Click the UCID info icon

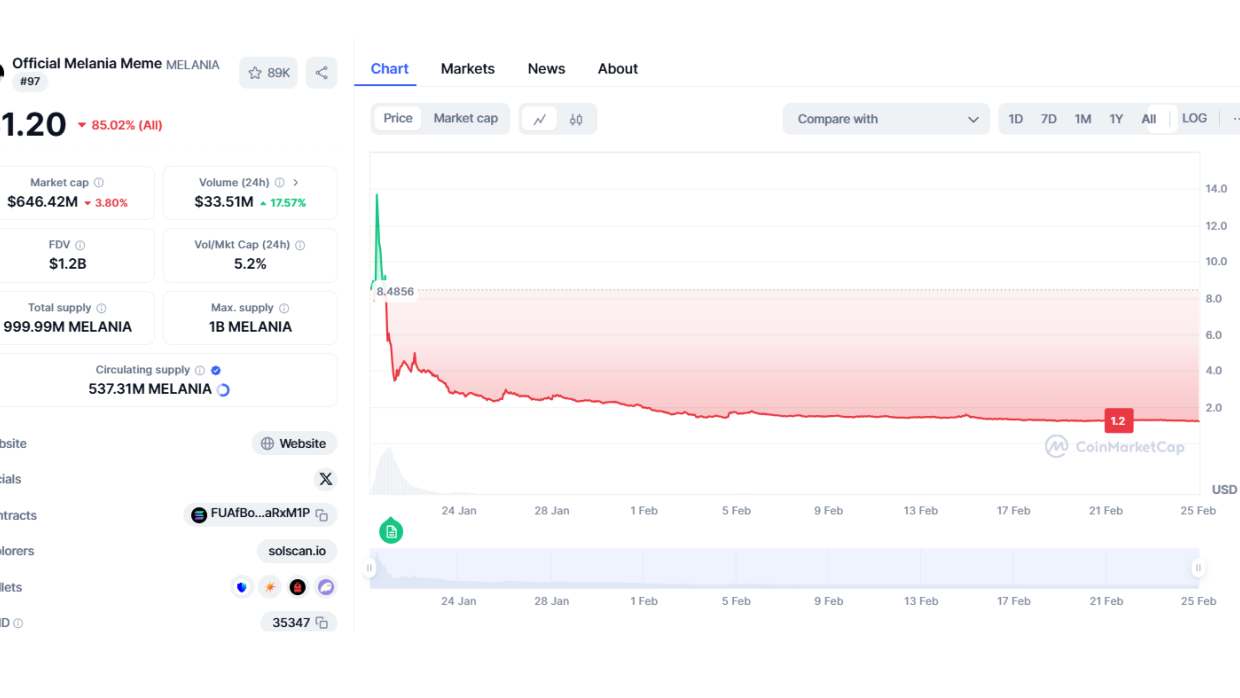pos(18,623)
